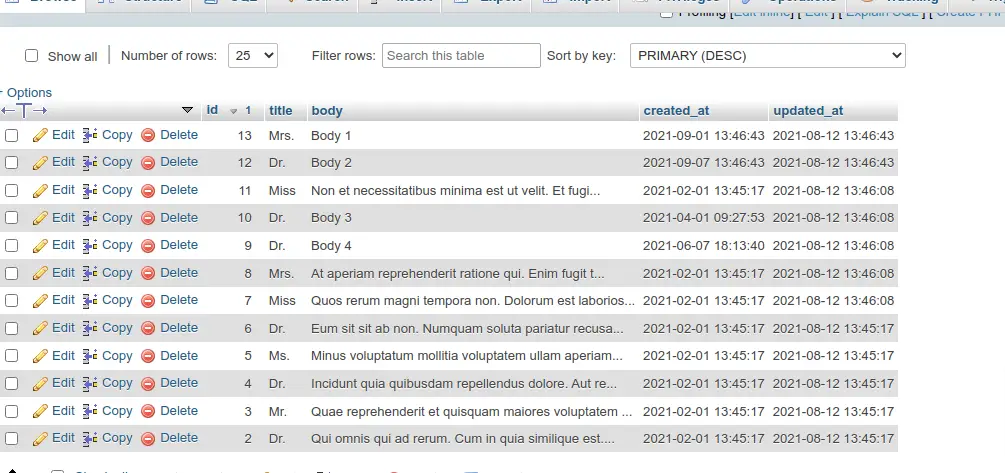Click the Edit pencil icon for row 9
Screen dimensions: 1005x473
click(x=40, y=246)
